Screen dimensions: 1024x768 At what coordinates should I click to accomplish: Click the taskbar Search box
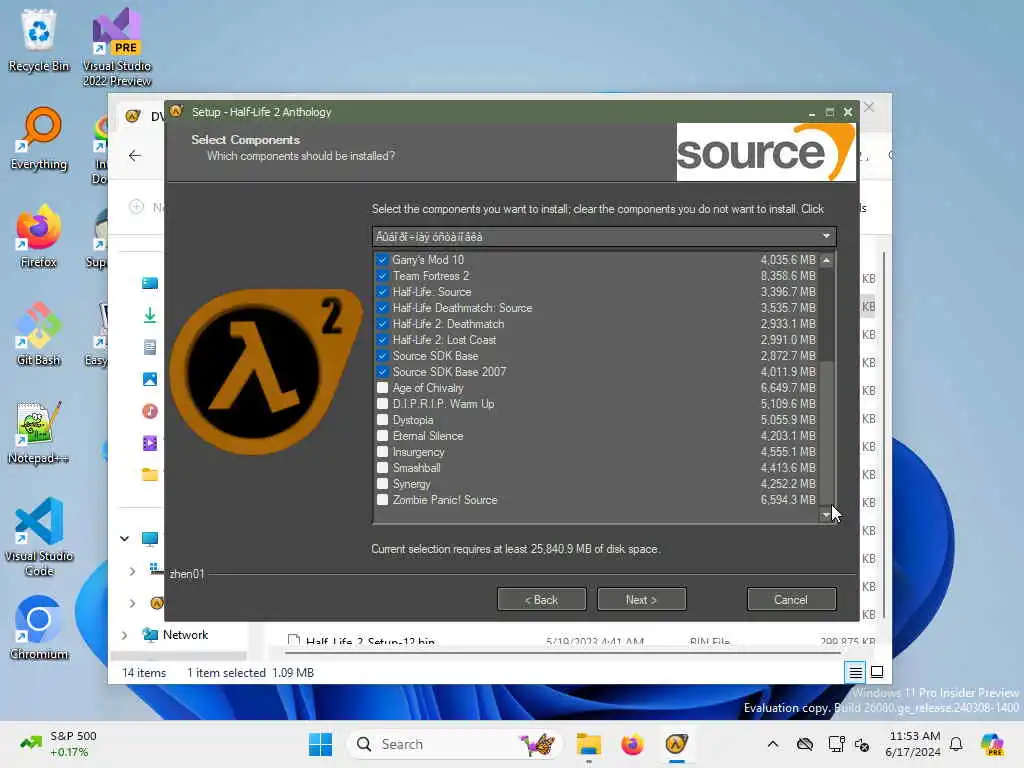click(455, 744)
